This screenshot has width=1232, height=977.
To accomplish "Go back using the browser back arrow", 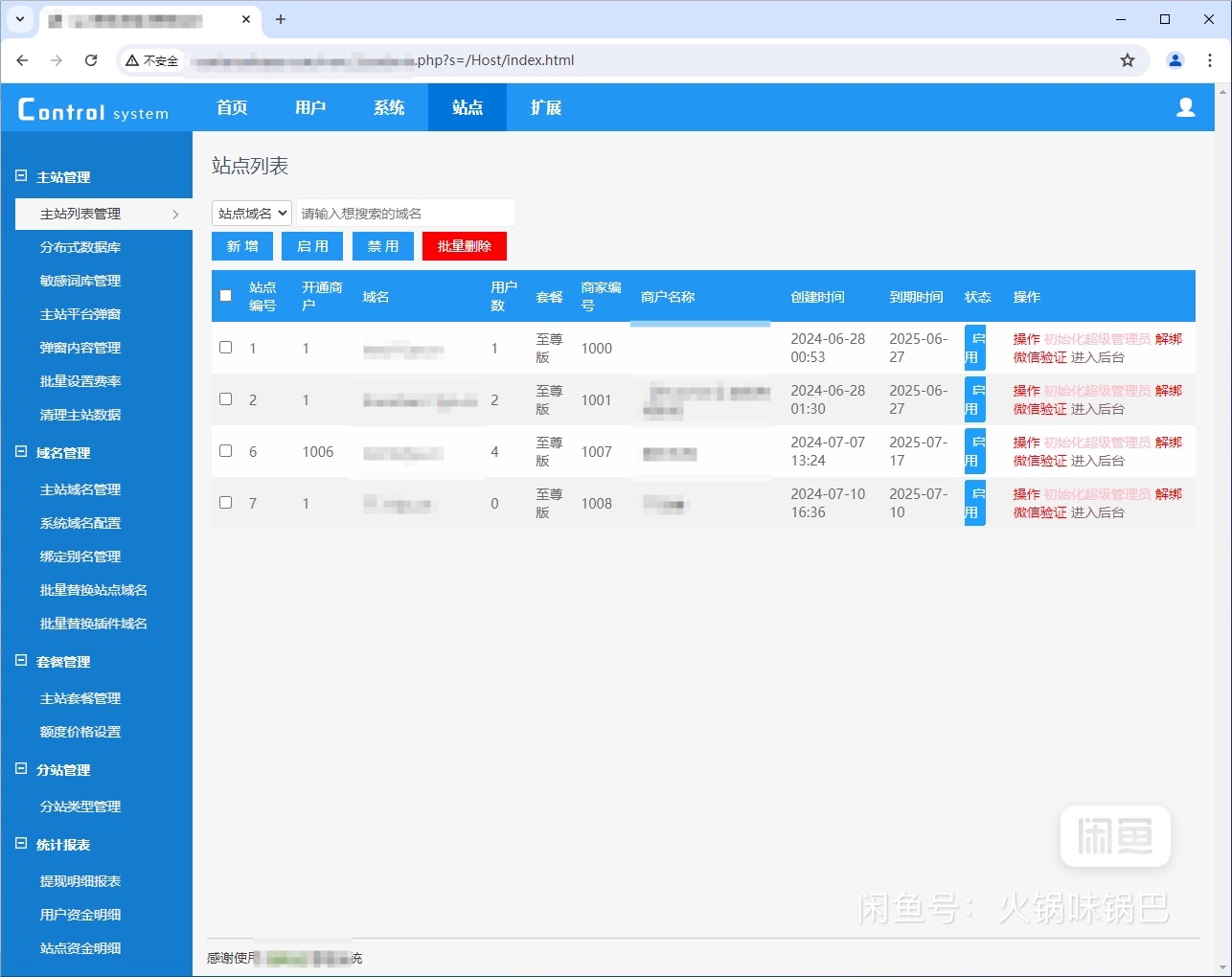I will (23, 60).
